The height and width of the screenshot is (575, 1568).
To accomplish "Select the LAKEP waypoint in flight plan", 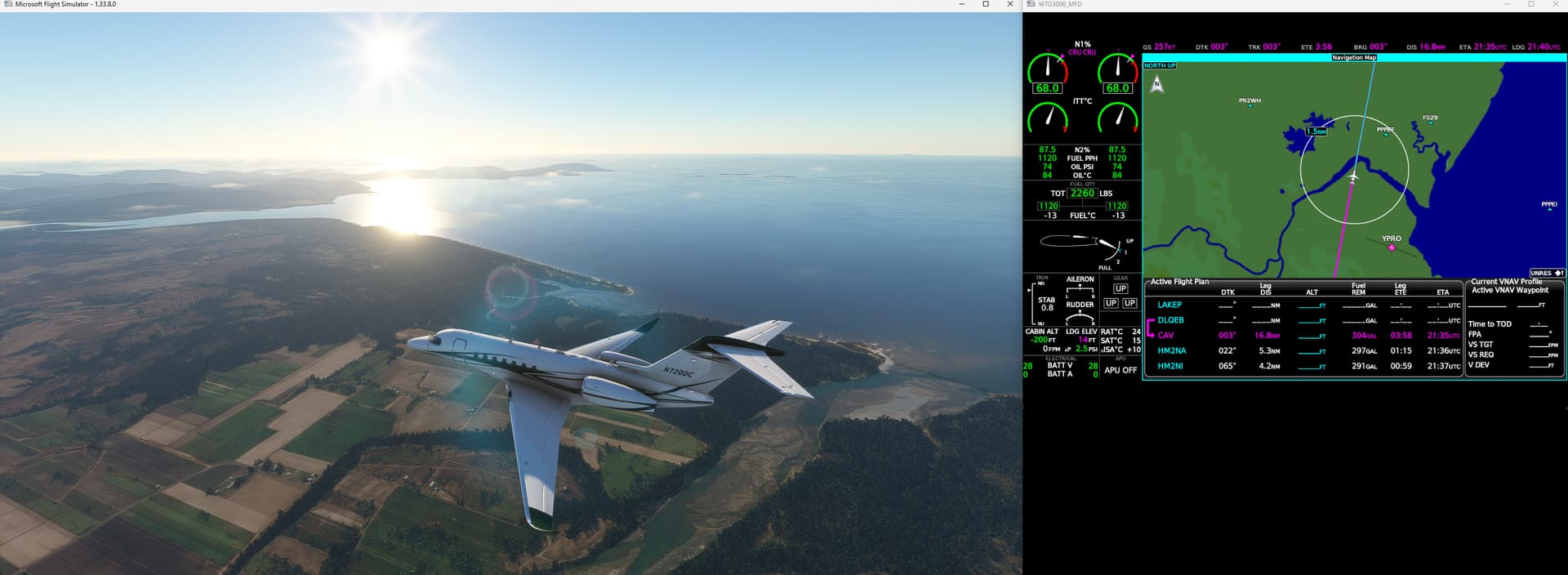I will pos(1169,305).
